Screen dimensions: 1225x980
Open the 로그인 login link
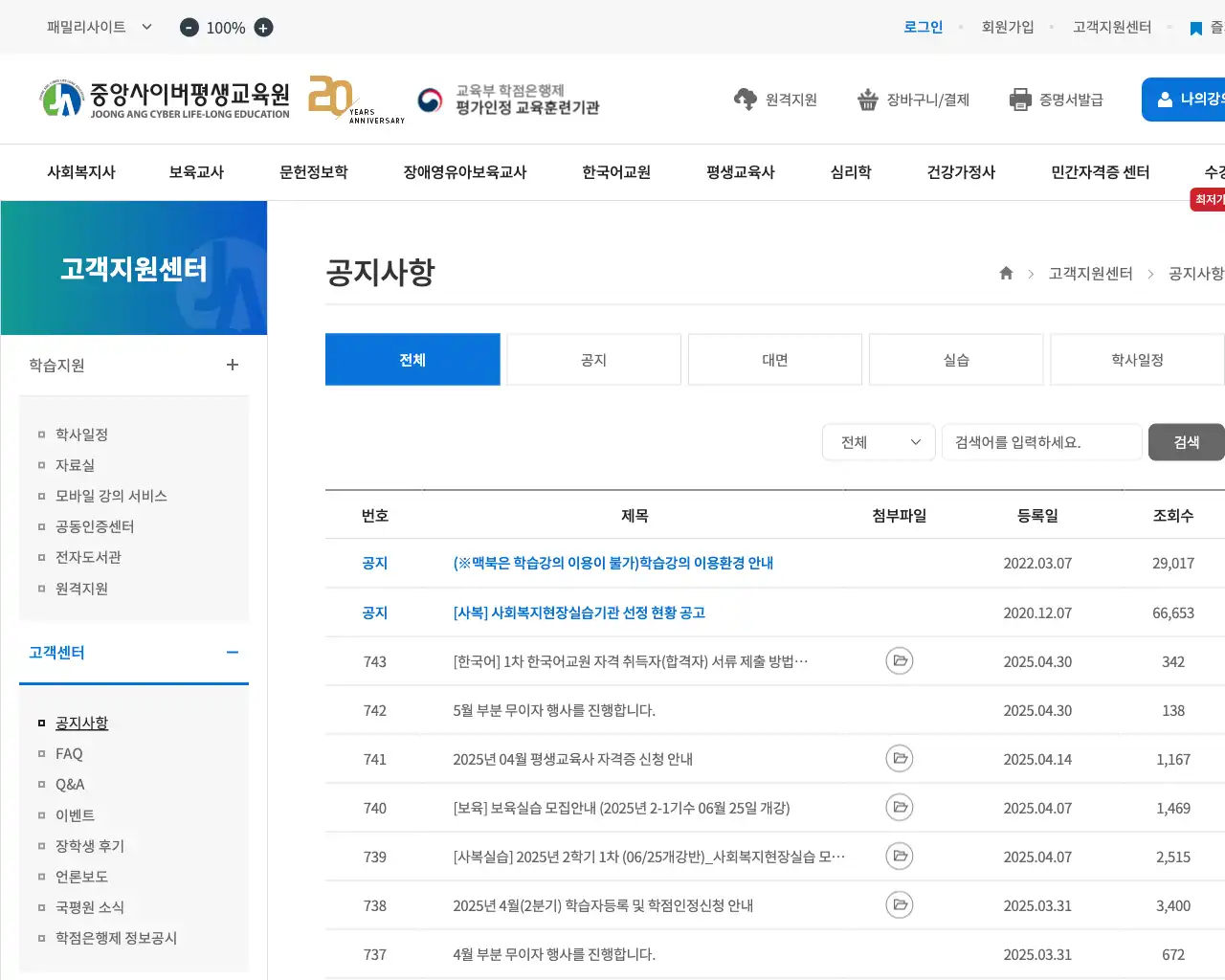[922, 28]
